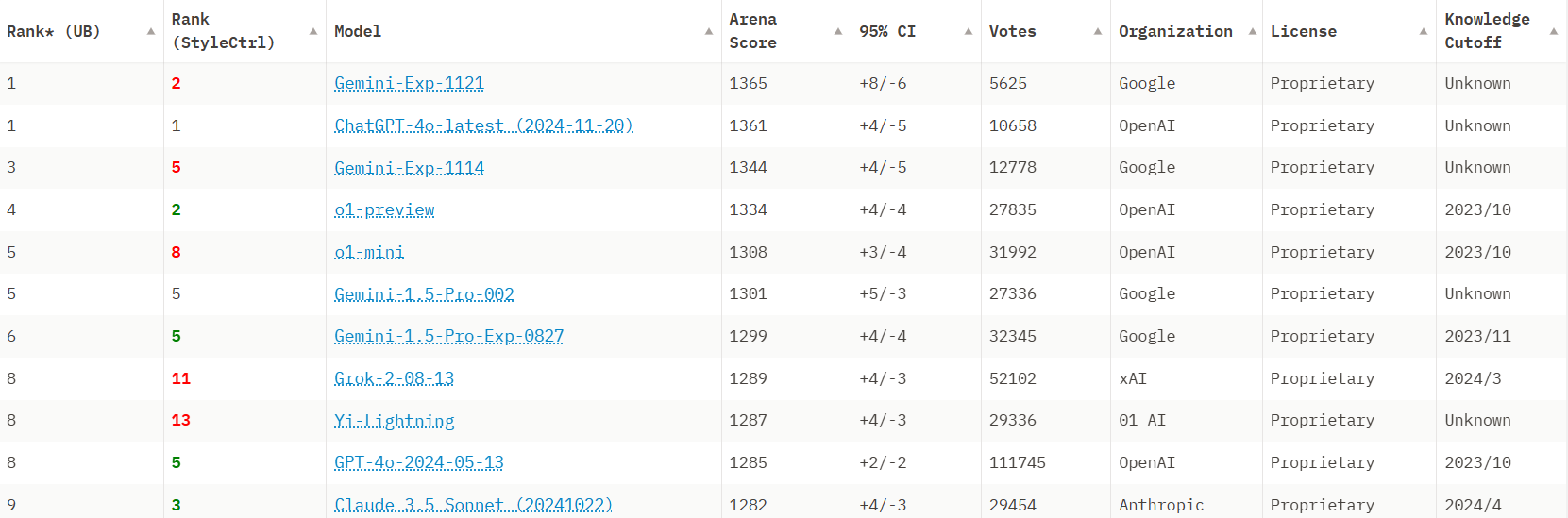Image resolution: width=1568 pixels, height=518 pixels.
Task: Open the Gemini-Exp-1121 model link
Action: tap(409, 83)
